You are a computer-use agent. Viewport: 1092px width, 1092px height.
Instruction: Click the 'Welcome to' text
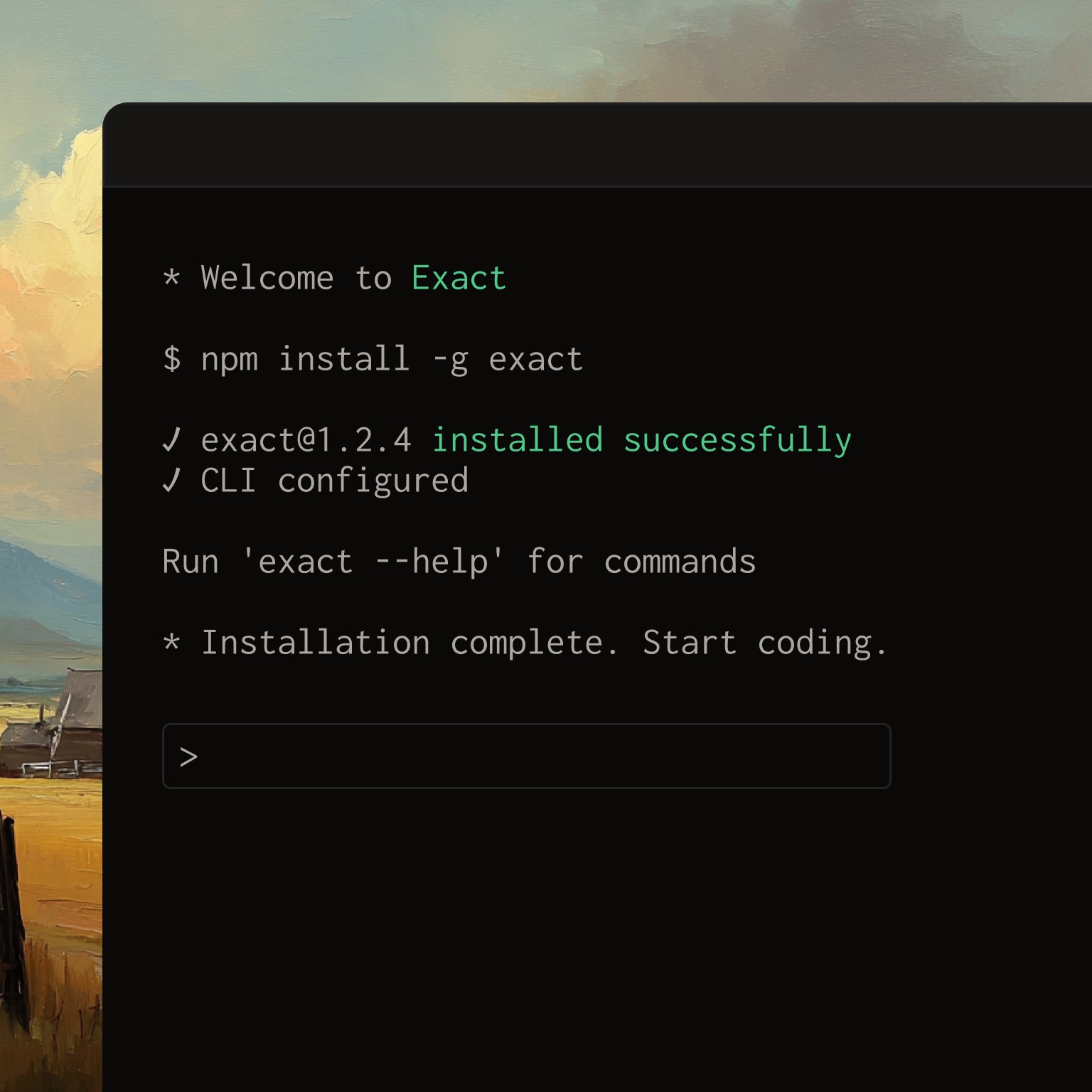coord(296,278)
